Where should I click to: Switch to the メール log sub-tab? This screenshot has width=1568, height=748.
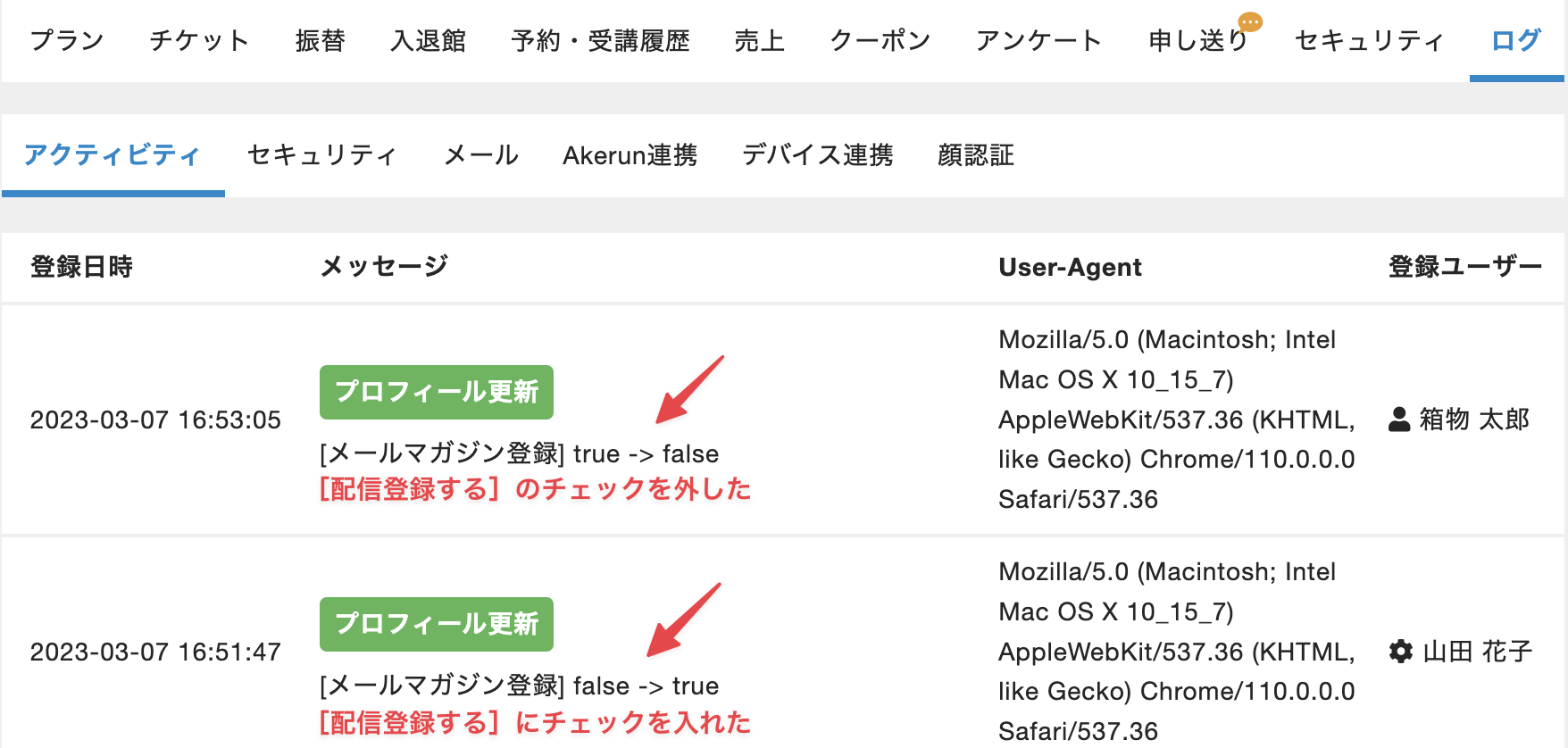click(x=481, y=155)
